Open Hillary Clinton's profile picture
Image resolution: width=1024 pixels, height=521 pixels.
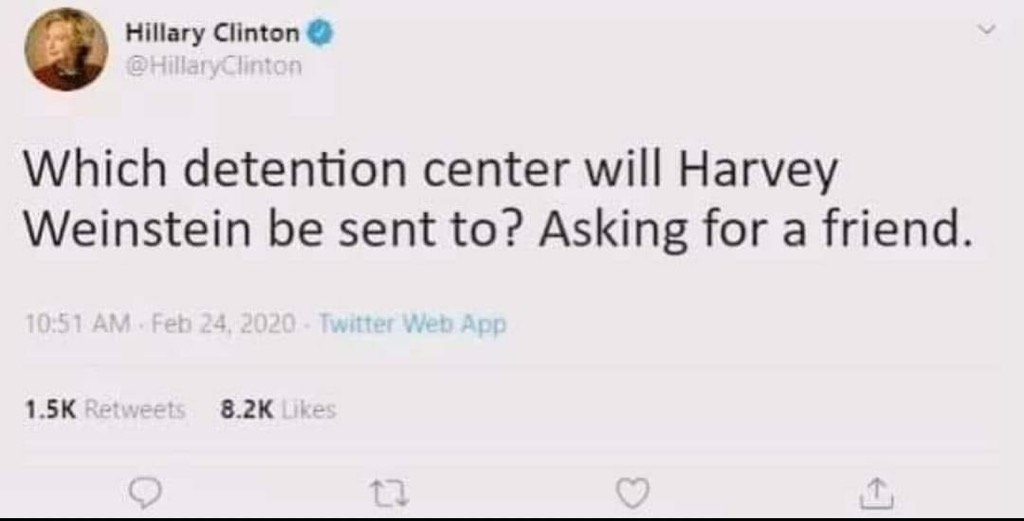(x=66, y=50)
